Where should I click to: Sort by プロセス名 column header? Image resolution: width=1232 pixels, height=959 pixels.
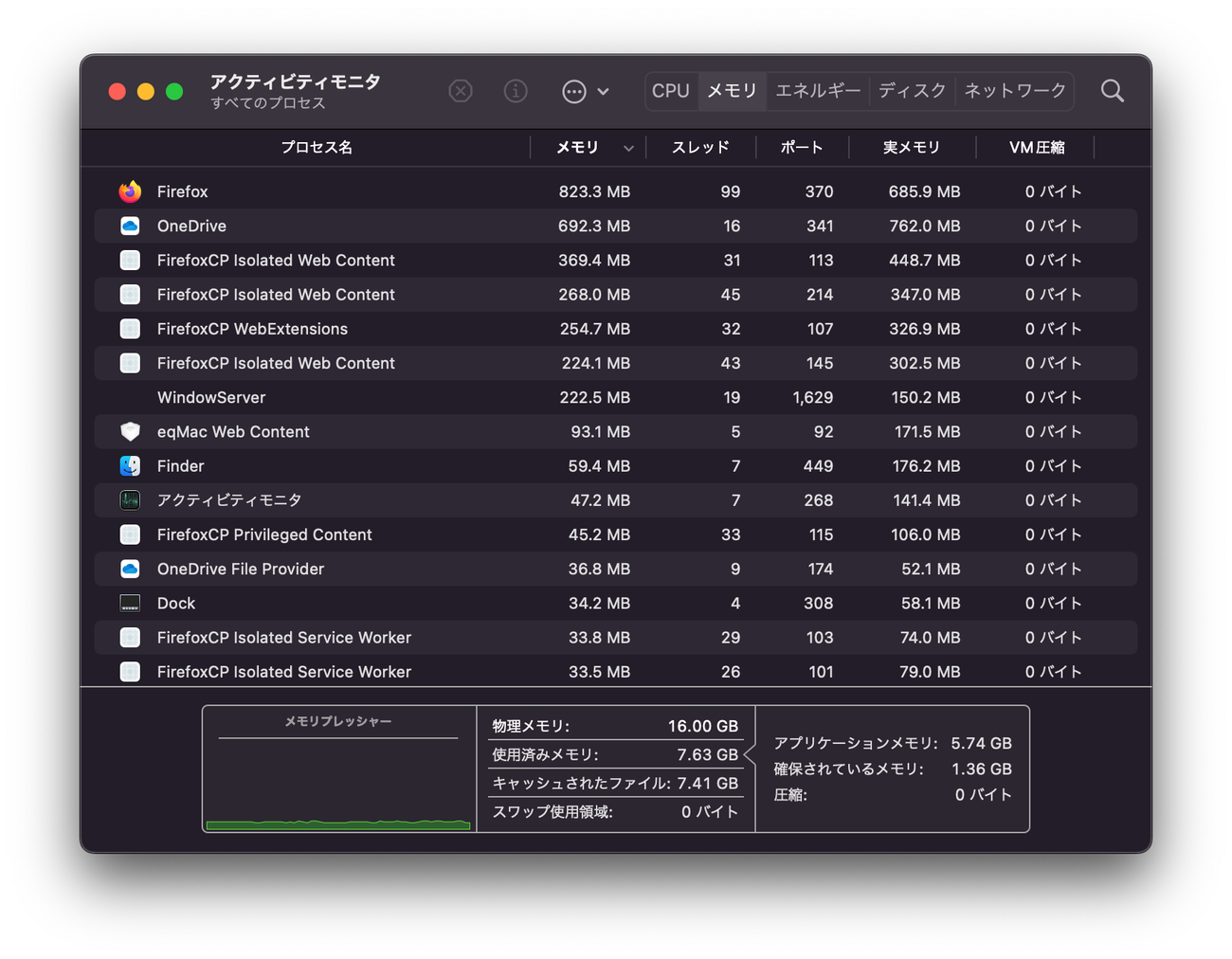[x=317, y=148]
